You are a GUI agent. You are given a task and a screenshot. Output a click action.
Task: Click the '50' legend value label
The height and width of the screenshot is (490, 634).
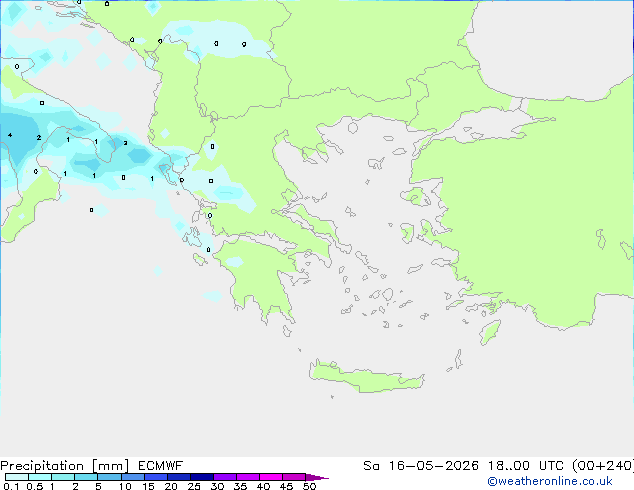click(309, 486)
